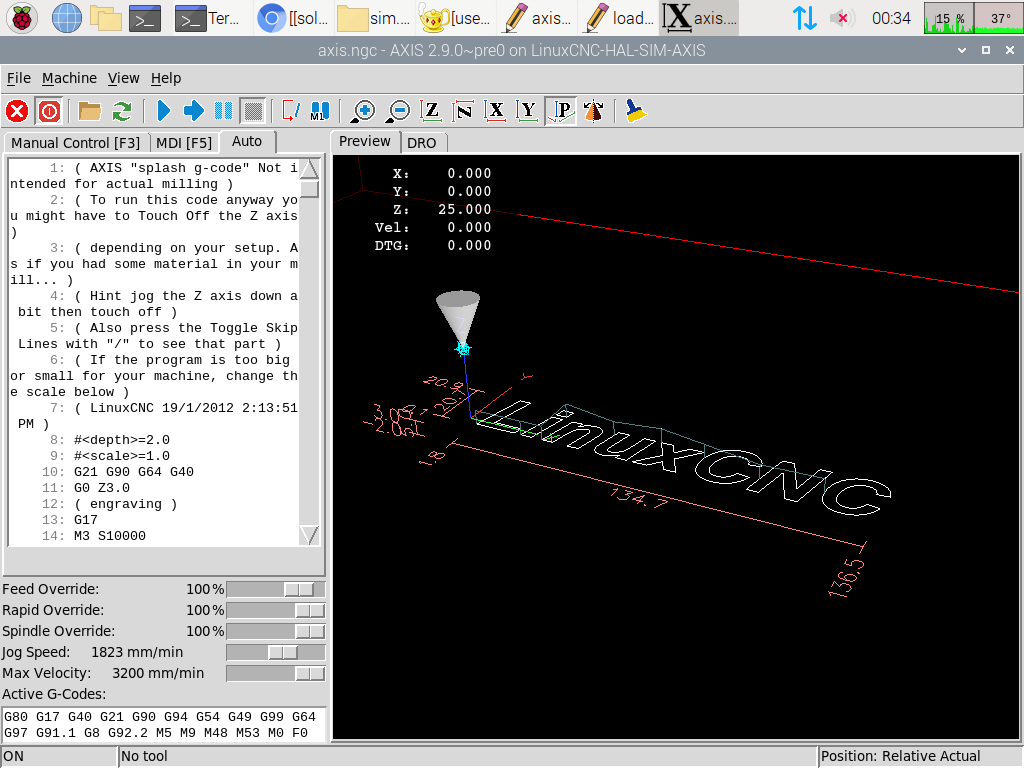Adjust the Spindle Override slider
This screenshot has height=768, width=1024.
point(276,632)
